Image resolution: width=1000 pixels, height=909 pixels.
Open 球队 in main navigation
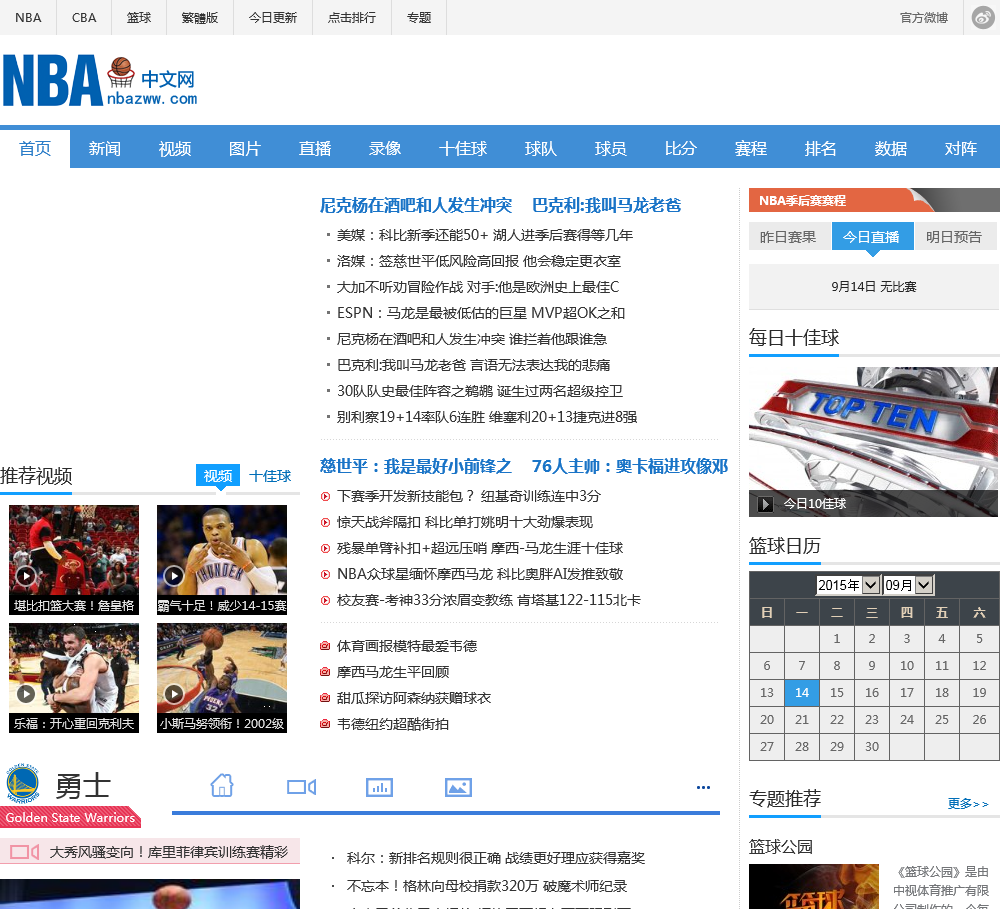coord(541,149)
